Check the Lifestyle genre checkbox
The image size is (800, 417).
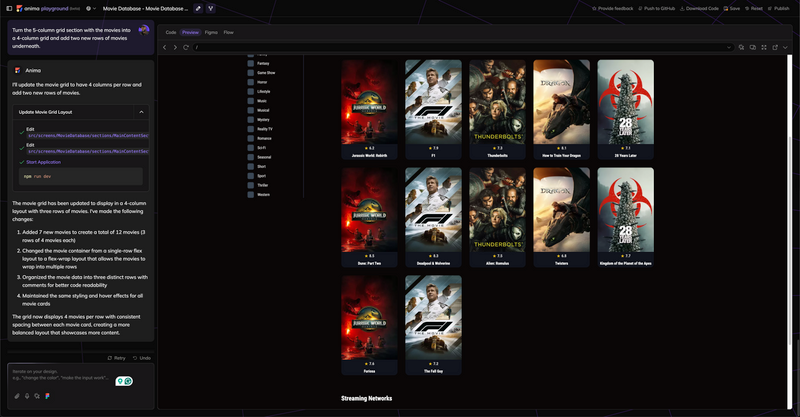[251, 92]
